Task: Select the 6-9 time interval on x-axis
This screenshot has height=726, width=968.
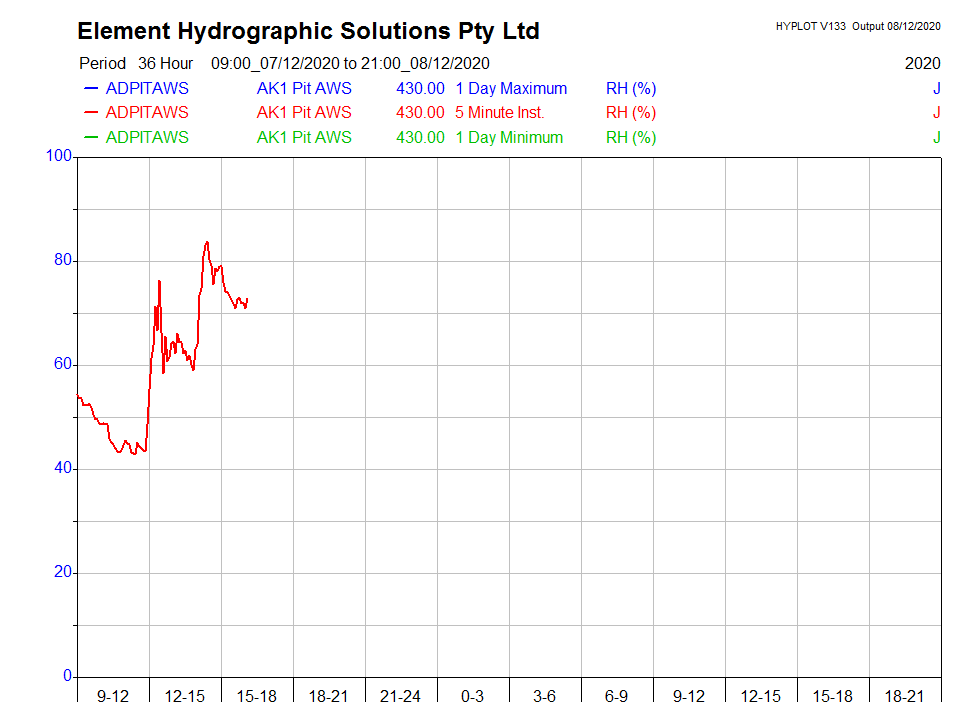Action: pyautogui.click(x=617, y=696)
